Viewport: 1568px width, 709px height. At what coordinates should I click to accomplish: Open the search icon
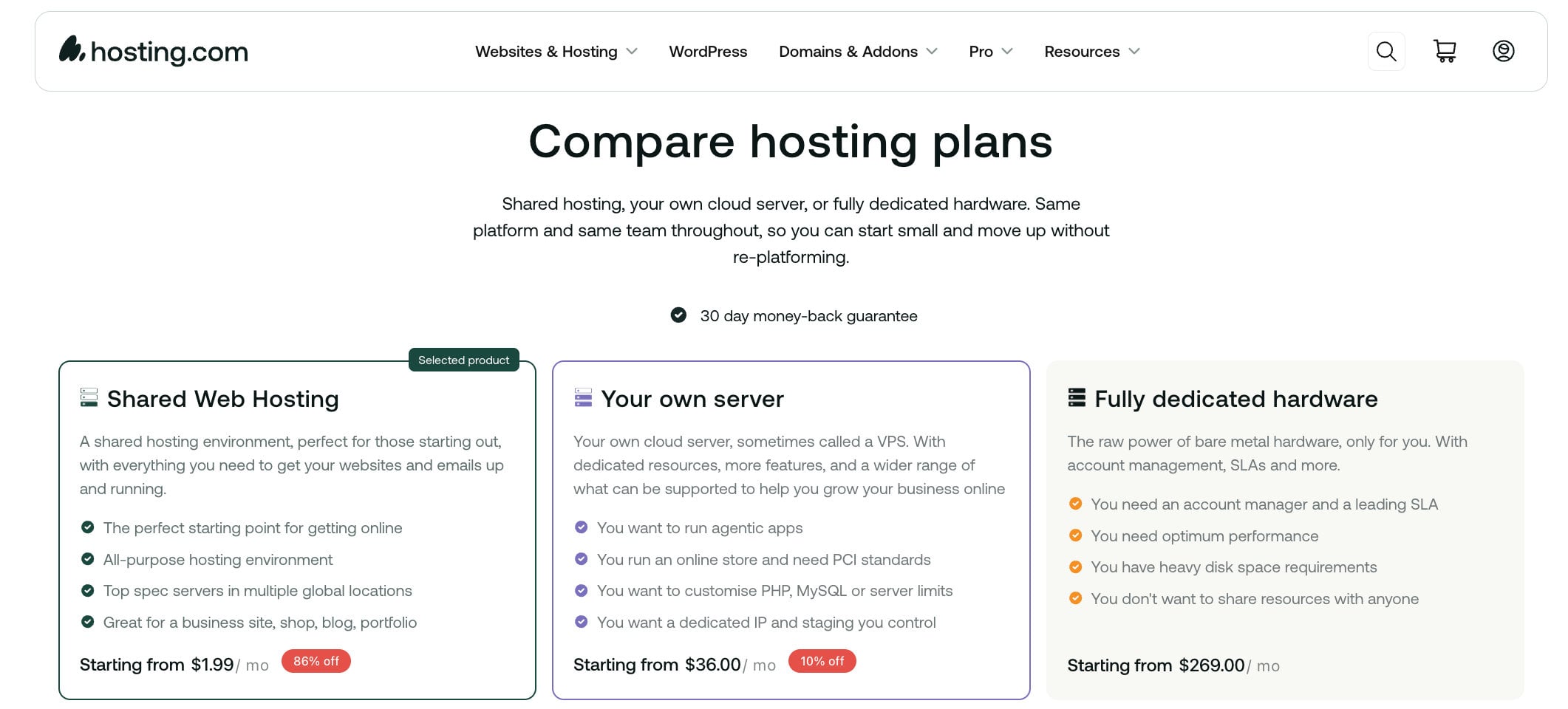coord(1386,51)
